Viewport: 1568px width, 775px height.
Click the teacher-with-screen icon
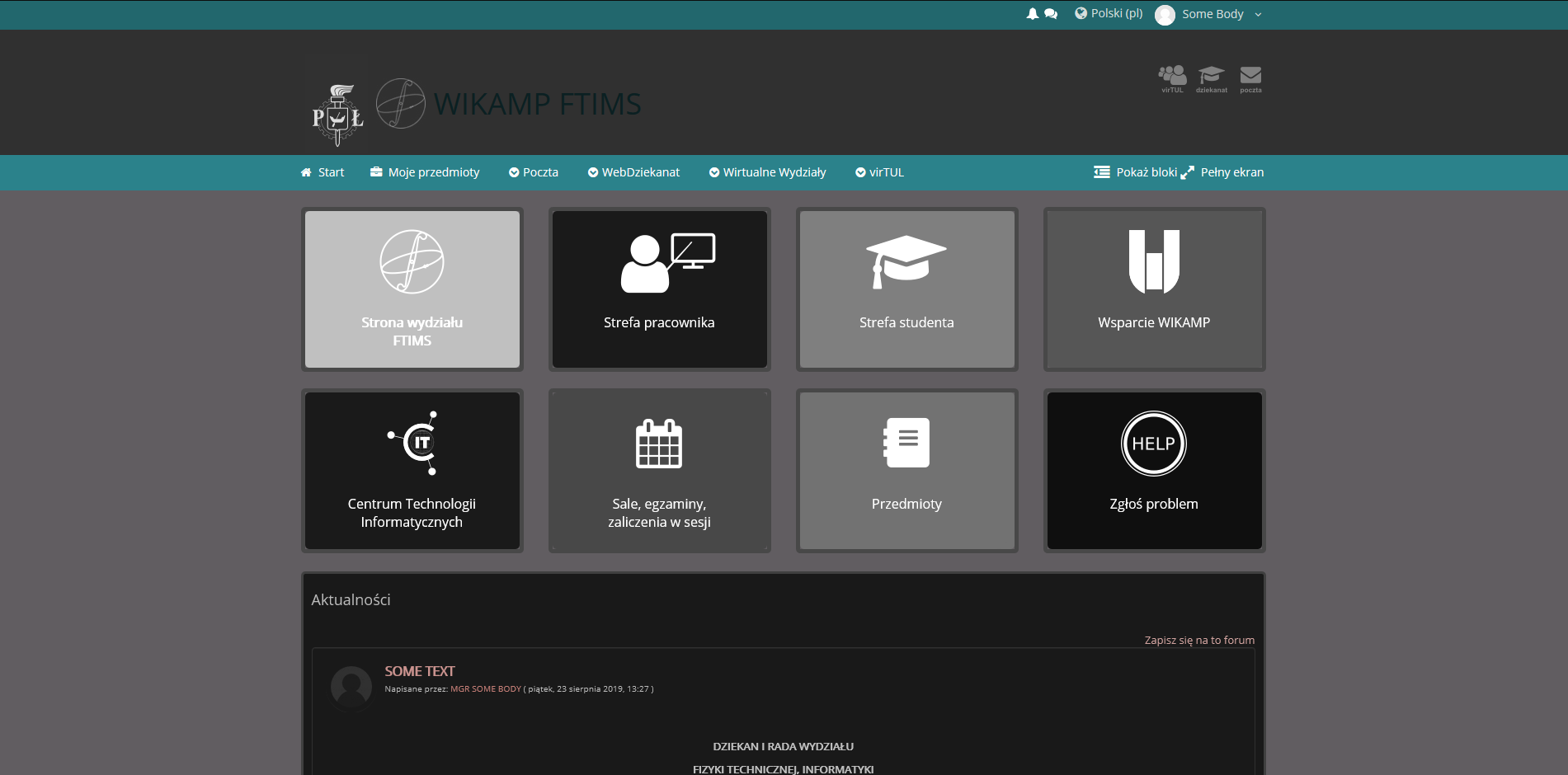[668, 263]
